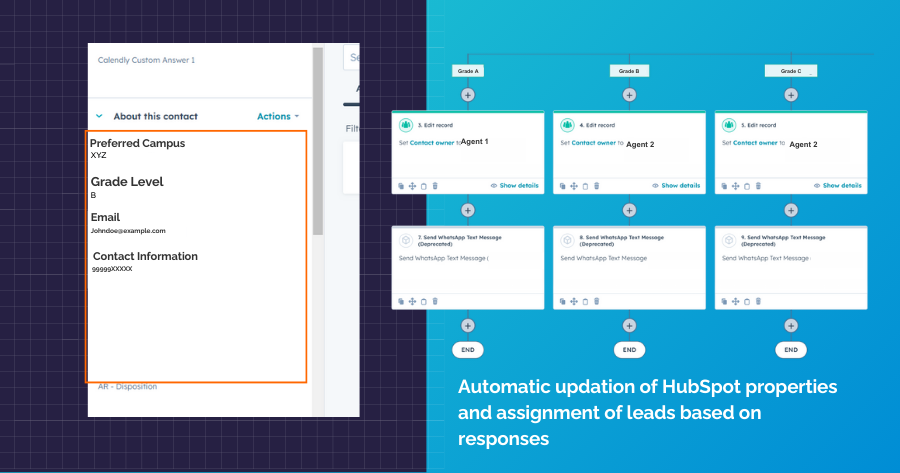Click cube icon on step 8 WhatsApp card
Viewport: 900px width, 473px height.
[568, 240]
